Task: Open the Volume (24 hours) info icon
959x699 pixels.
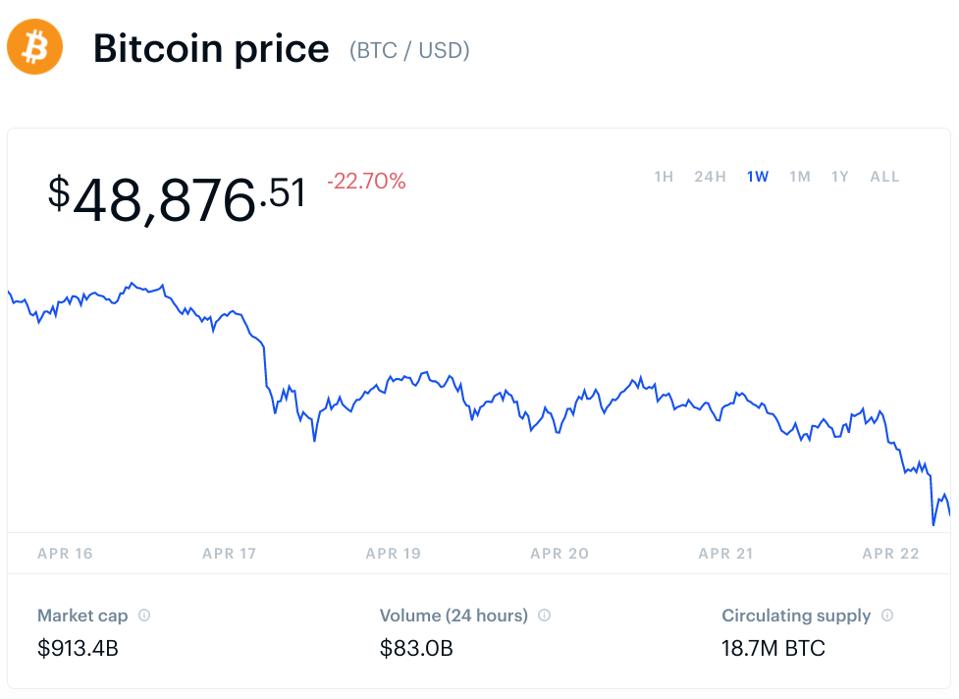Action: tap(544, 616)
